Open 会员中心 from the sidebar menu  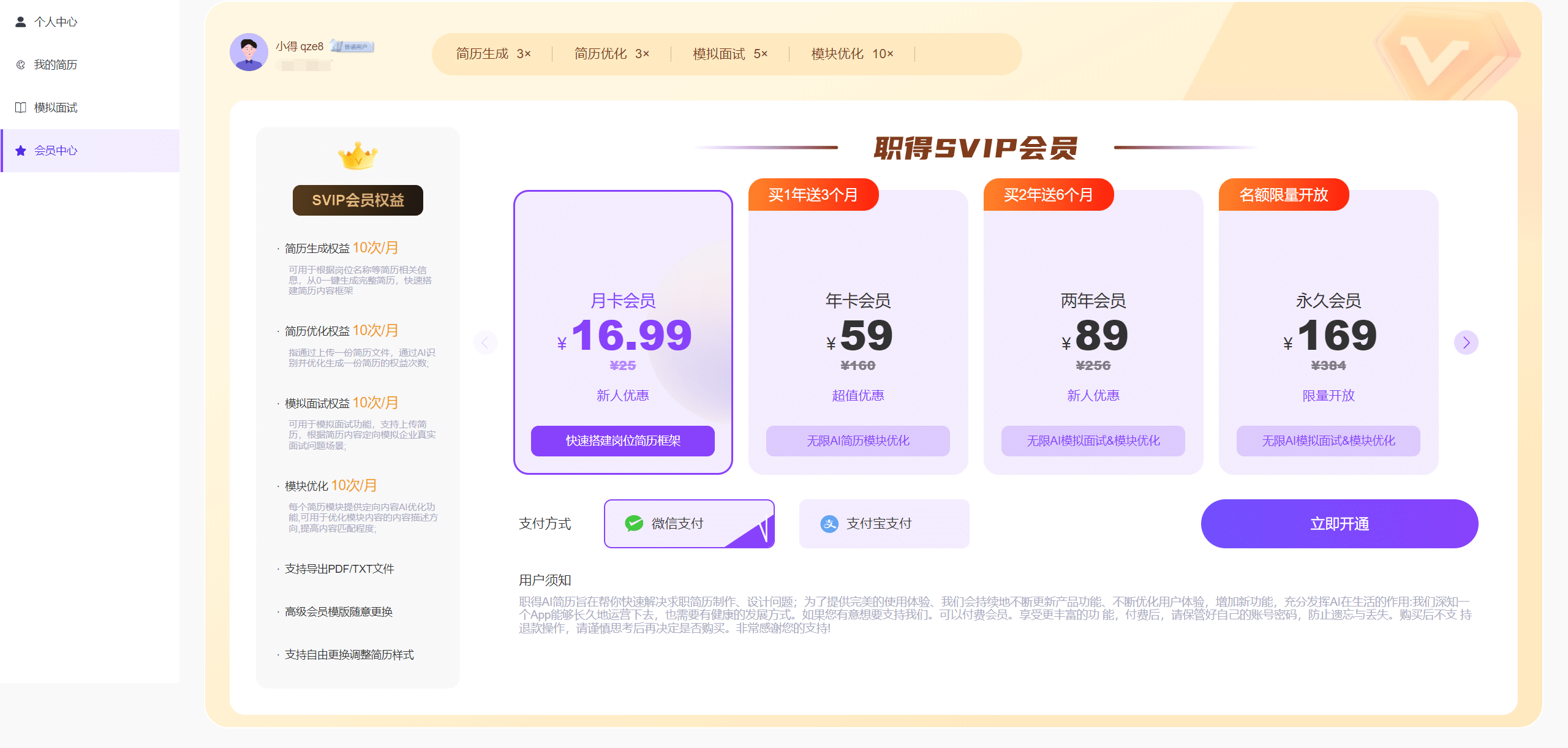pyautogui.click(x=55, y=150)
